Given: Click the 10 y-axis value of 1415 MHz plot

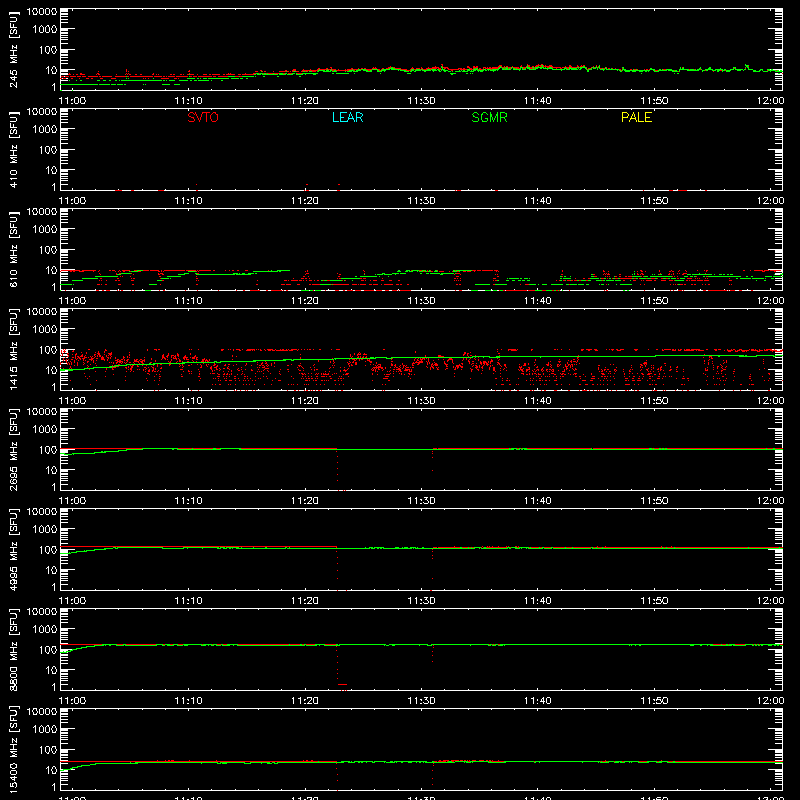Looking at the screenshot, I should (51, 370).
